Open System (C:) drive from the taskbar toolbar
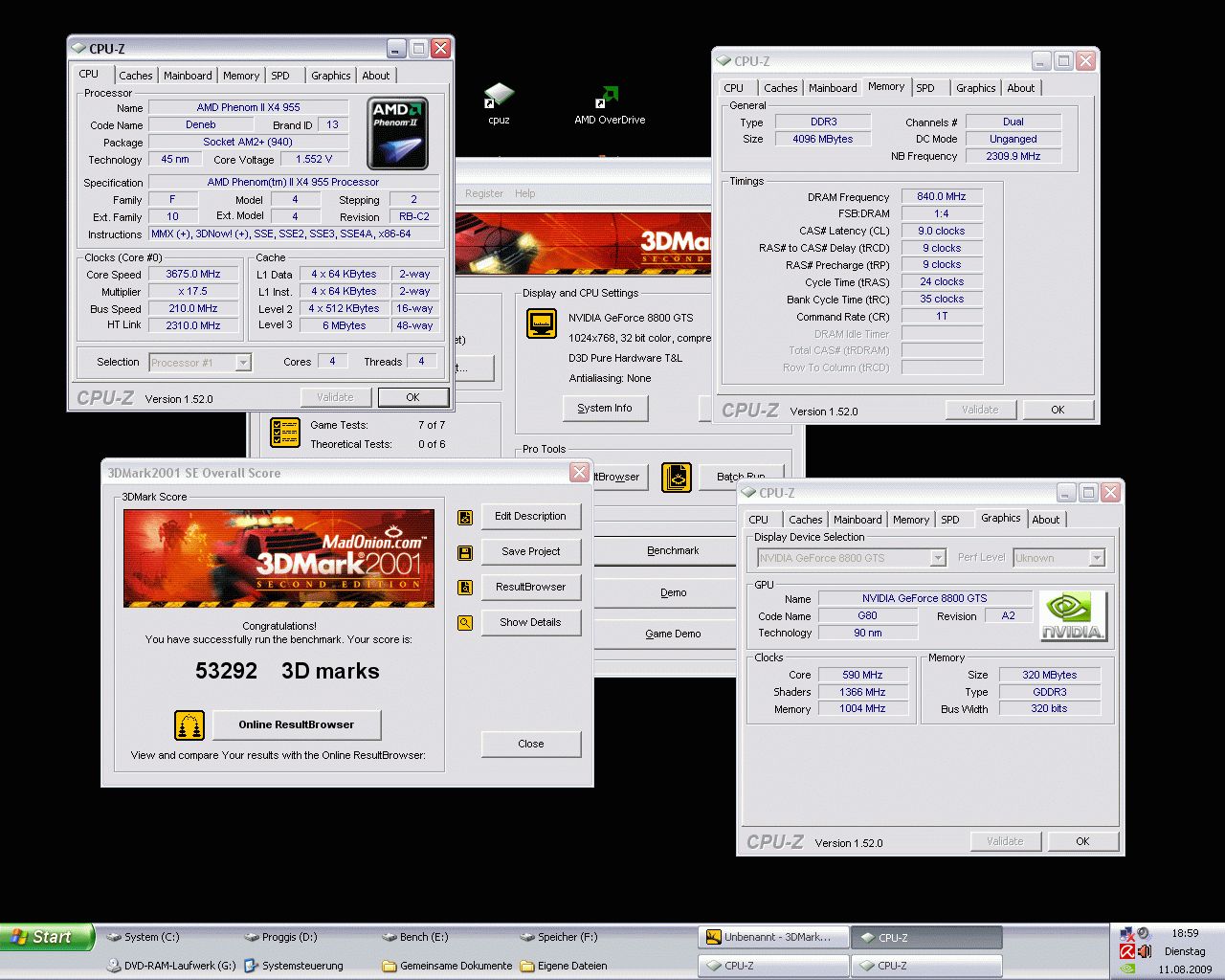Viewport: 1225px width, 980px height. coord(143,938)
